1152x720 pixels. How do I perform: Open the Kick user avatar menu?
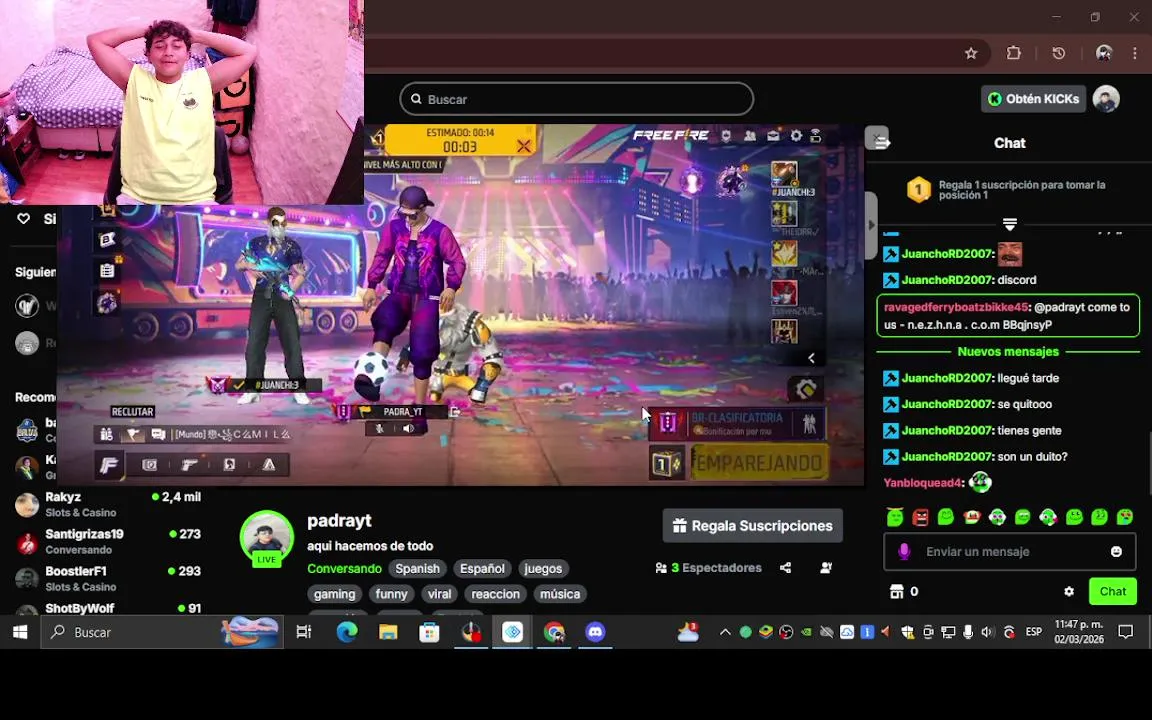click(1106, 98)
